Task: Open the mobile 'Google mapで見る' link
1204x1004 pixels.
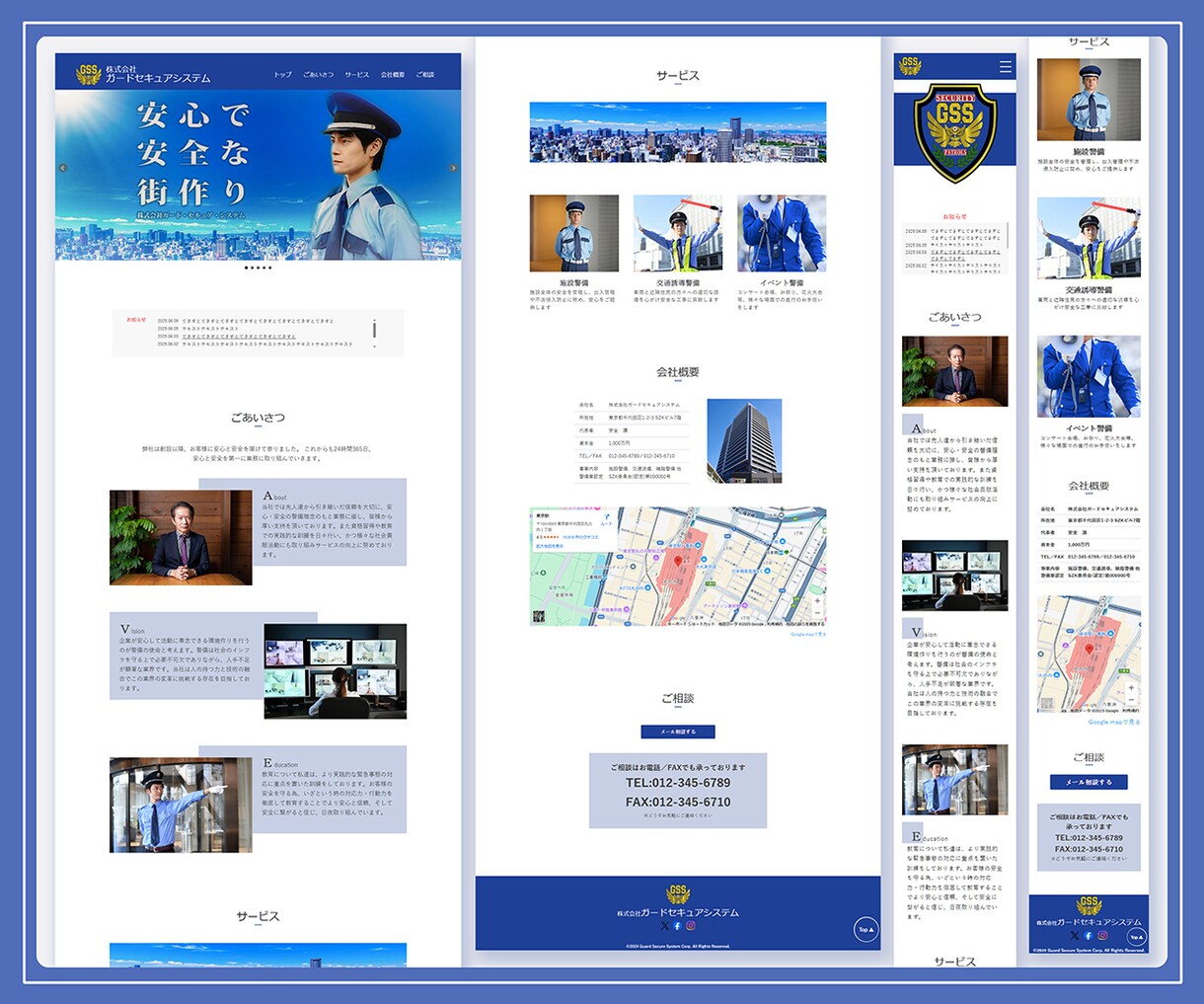Action: 1114,722
